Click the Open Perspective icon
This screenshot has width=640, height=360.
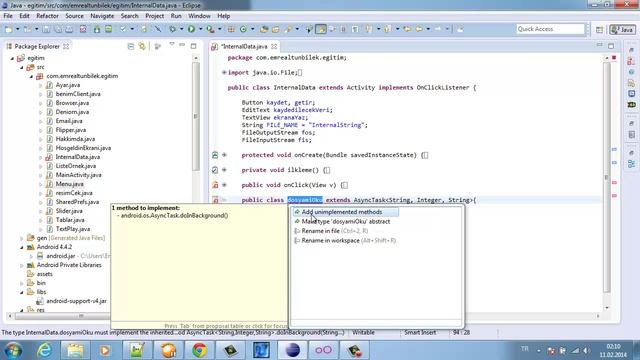click(599, 29)
